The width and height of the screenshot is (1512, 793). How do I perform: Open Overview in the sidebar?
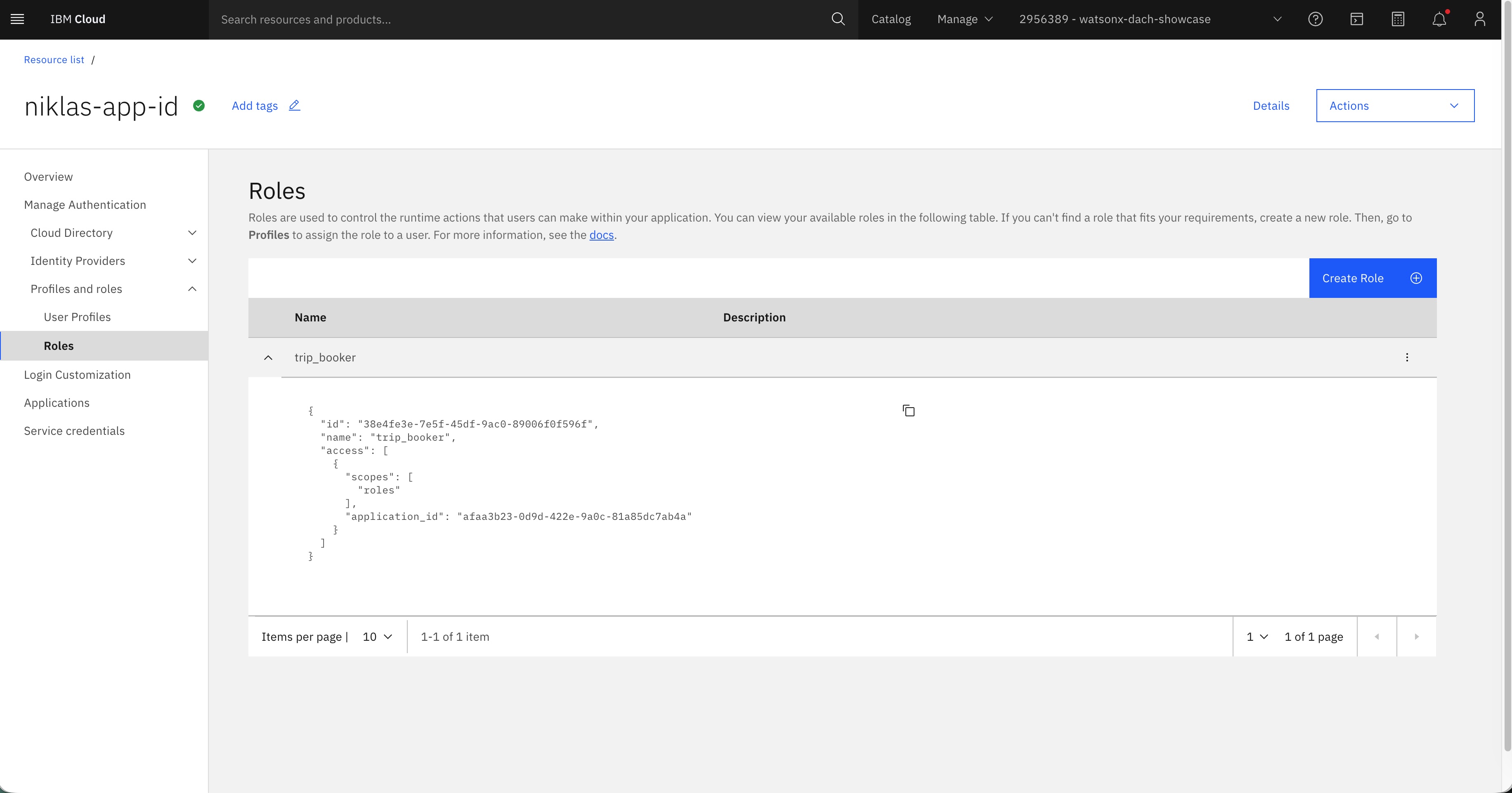(x=49, y=177)
